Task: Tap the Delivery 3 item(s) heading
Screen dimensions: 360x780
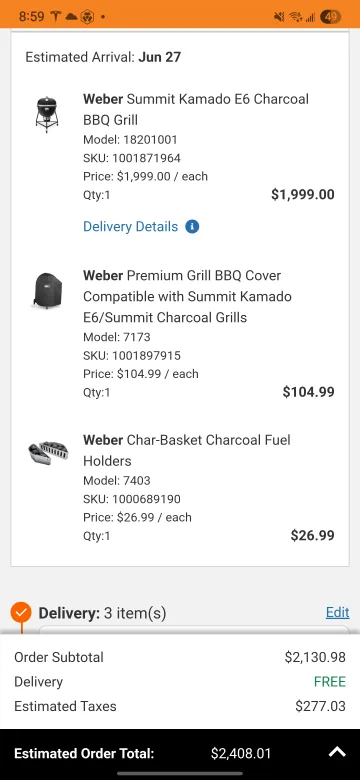Action: [x=102, y=613]
